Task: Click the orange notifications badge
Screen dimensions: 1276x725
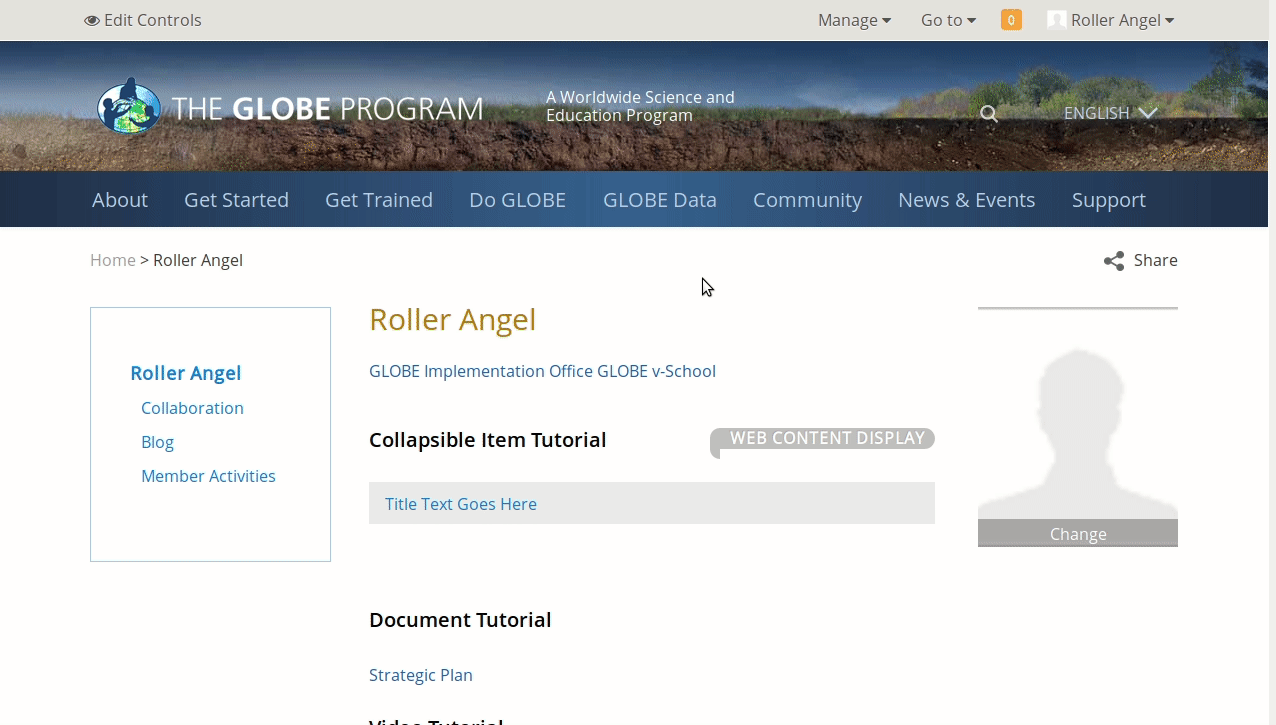Action: click(x=1011, y=20)
